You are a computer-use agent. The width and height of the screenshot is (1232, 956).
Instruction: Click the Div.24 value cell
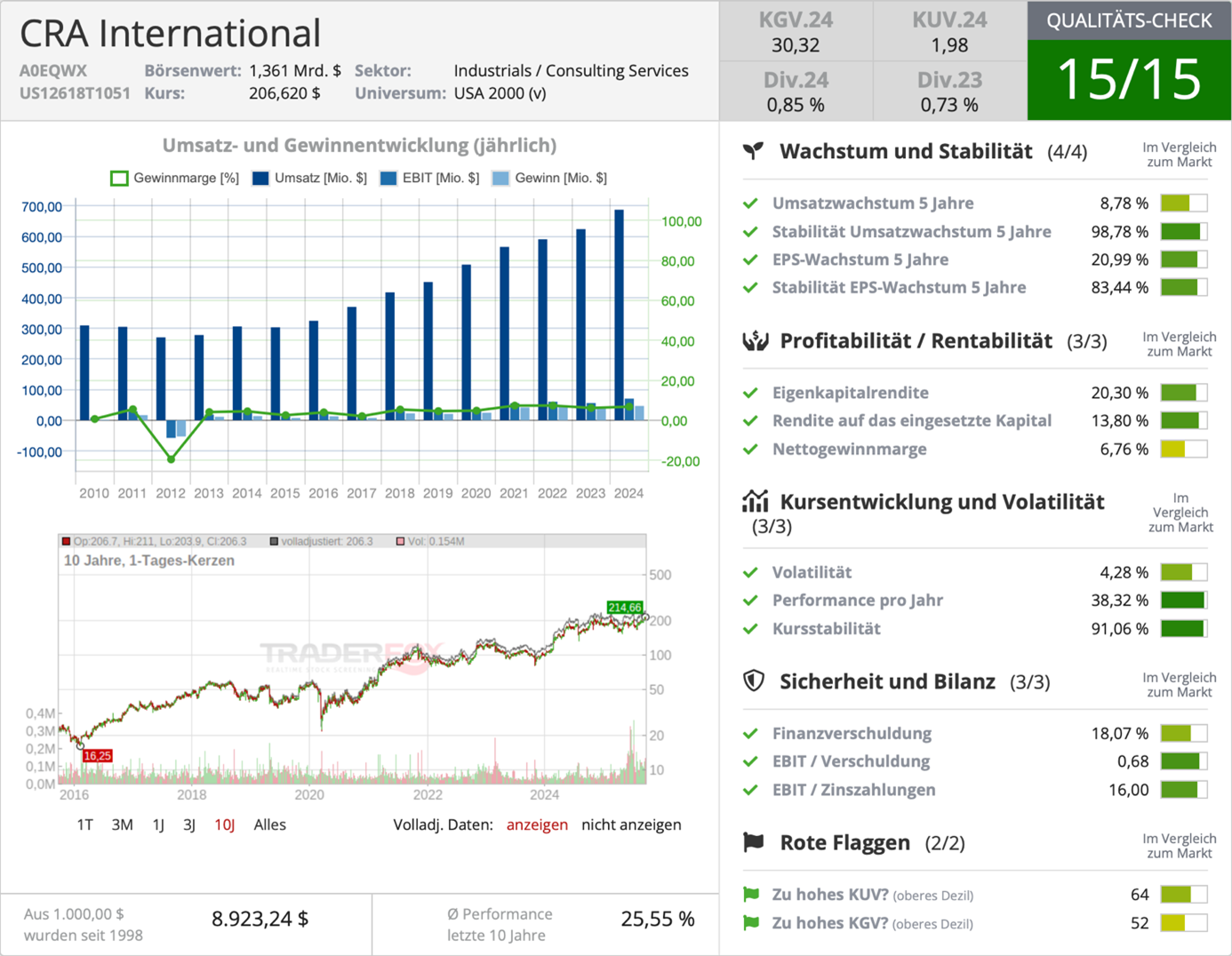[796, 92]
